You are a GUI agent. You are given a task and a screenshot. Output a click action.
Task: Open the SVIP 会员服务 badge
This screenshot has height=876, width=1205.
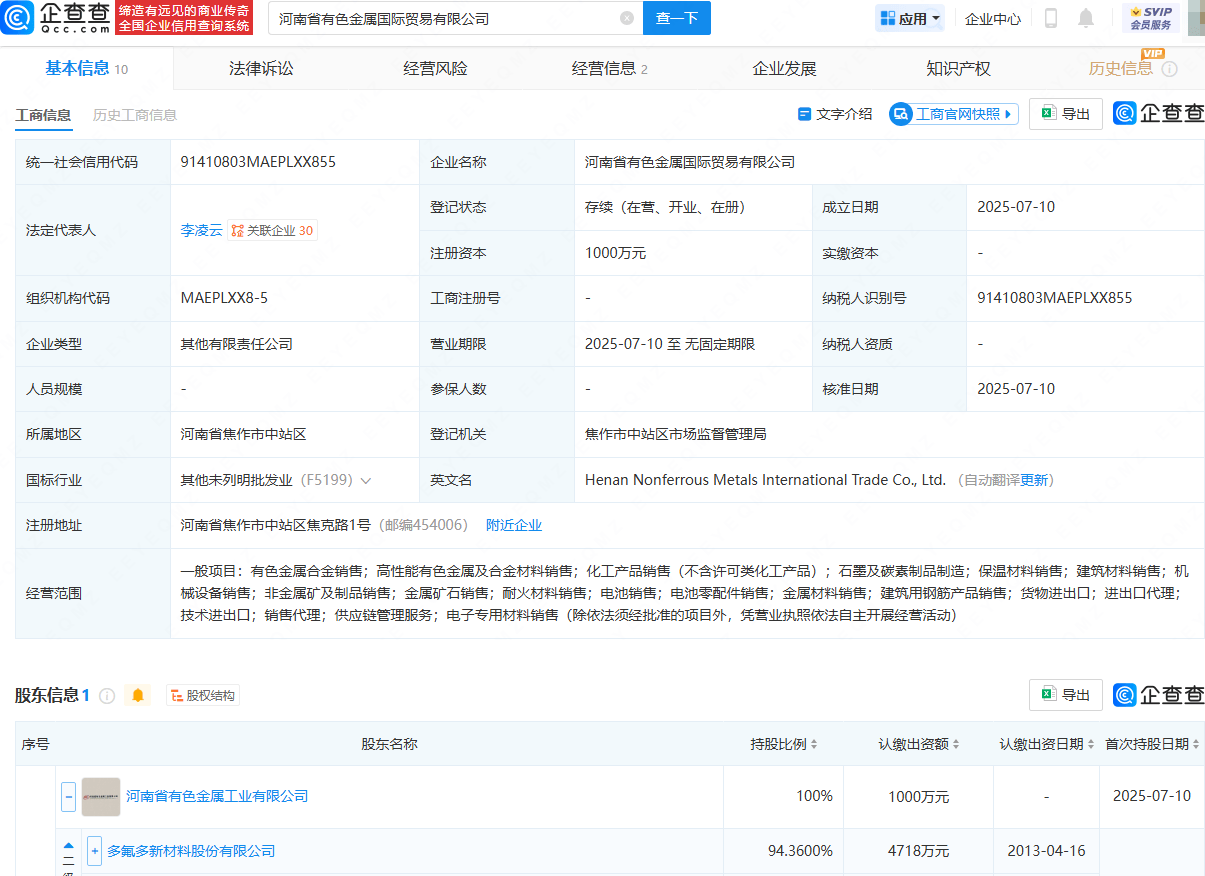tap(1150, 18)
